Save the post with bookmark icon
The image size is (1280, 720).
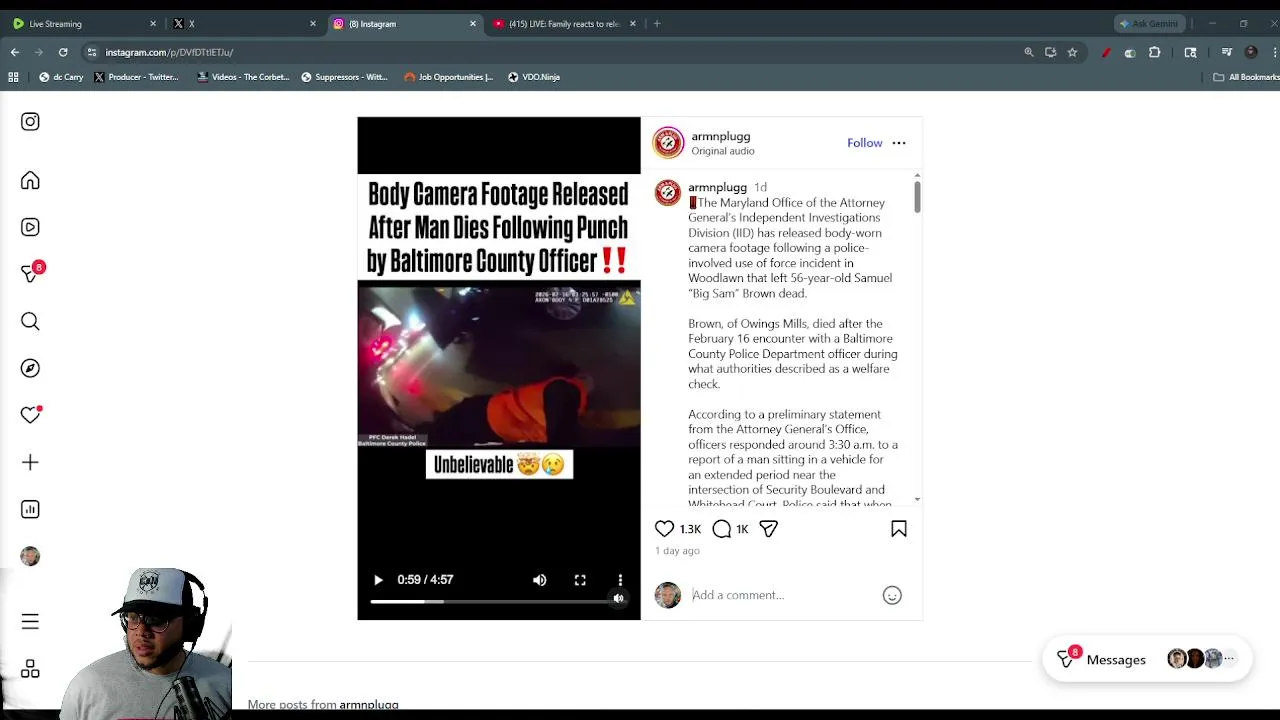(x=899, y=529)
